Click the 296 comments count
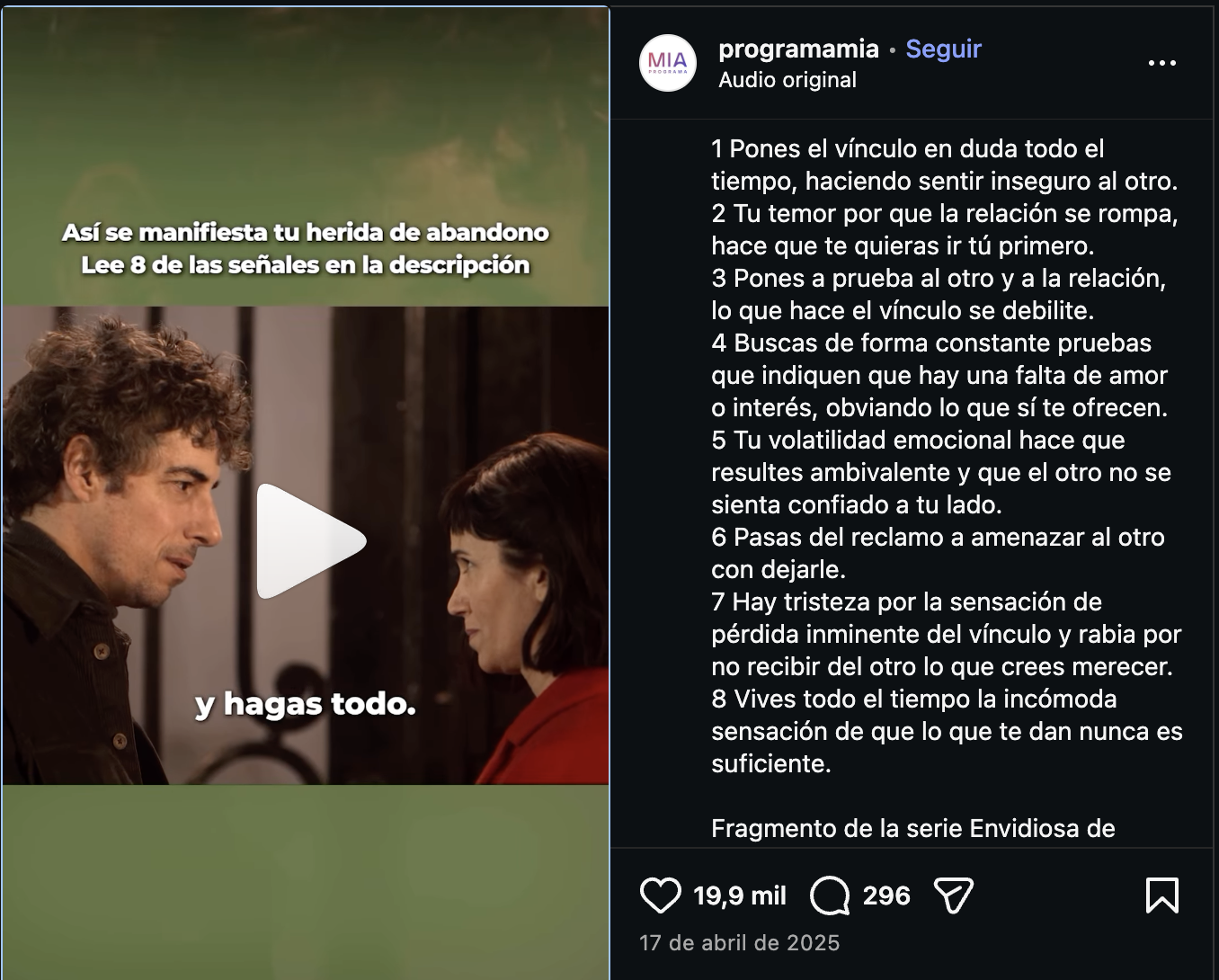This screenshot has width=1219, height=980. point(886,895)
